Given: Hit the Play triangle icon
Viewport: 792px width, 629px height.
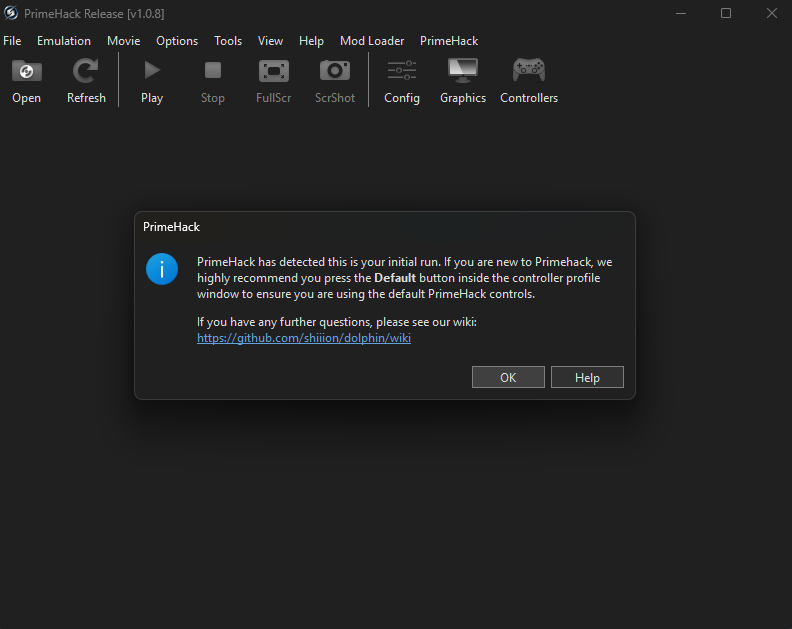Looking at the screenshot, I should click(x=152, y=71).
